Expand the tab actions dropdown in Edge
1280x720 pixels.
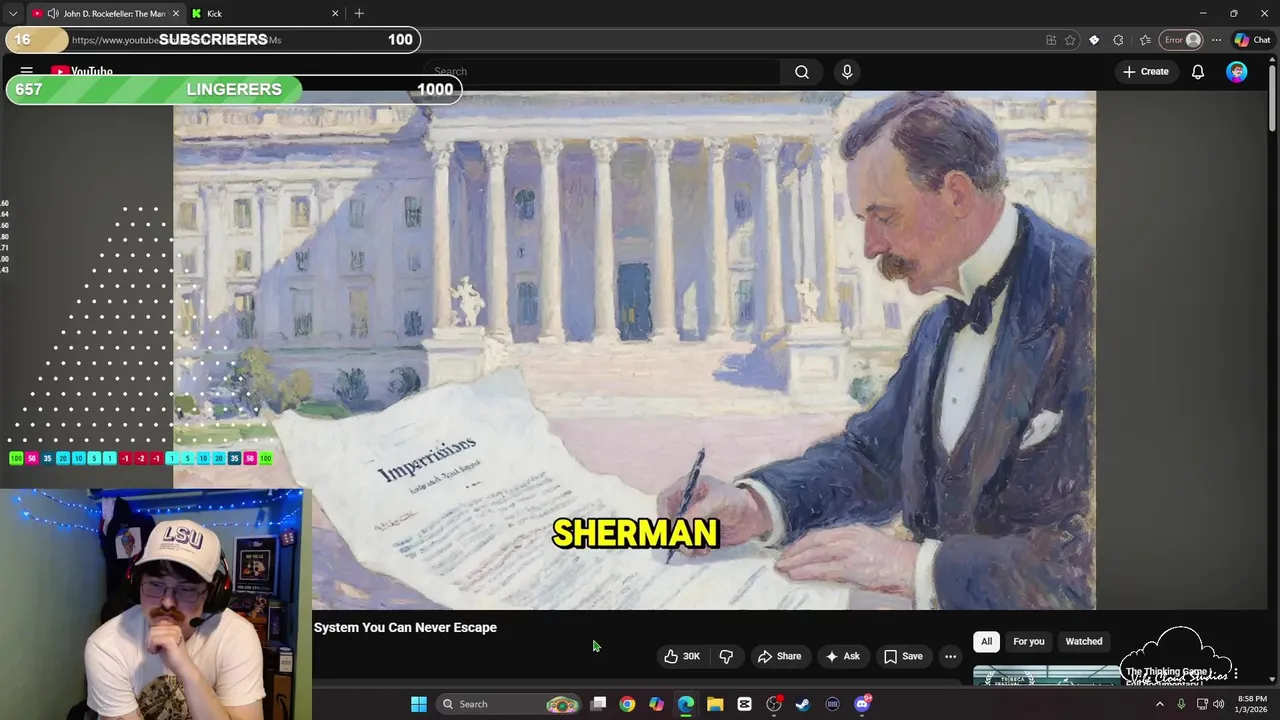(x=12, y=13)
